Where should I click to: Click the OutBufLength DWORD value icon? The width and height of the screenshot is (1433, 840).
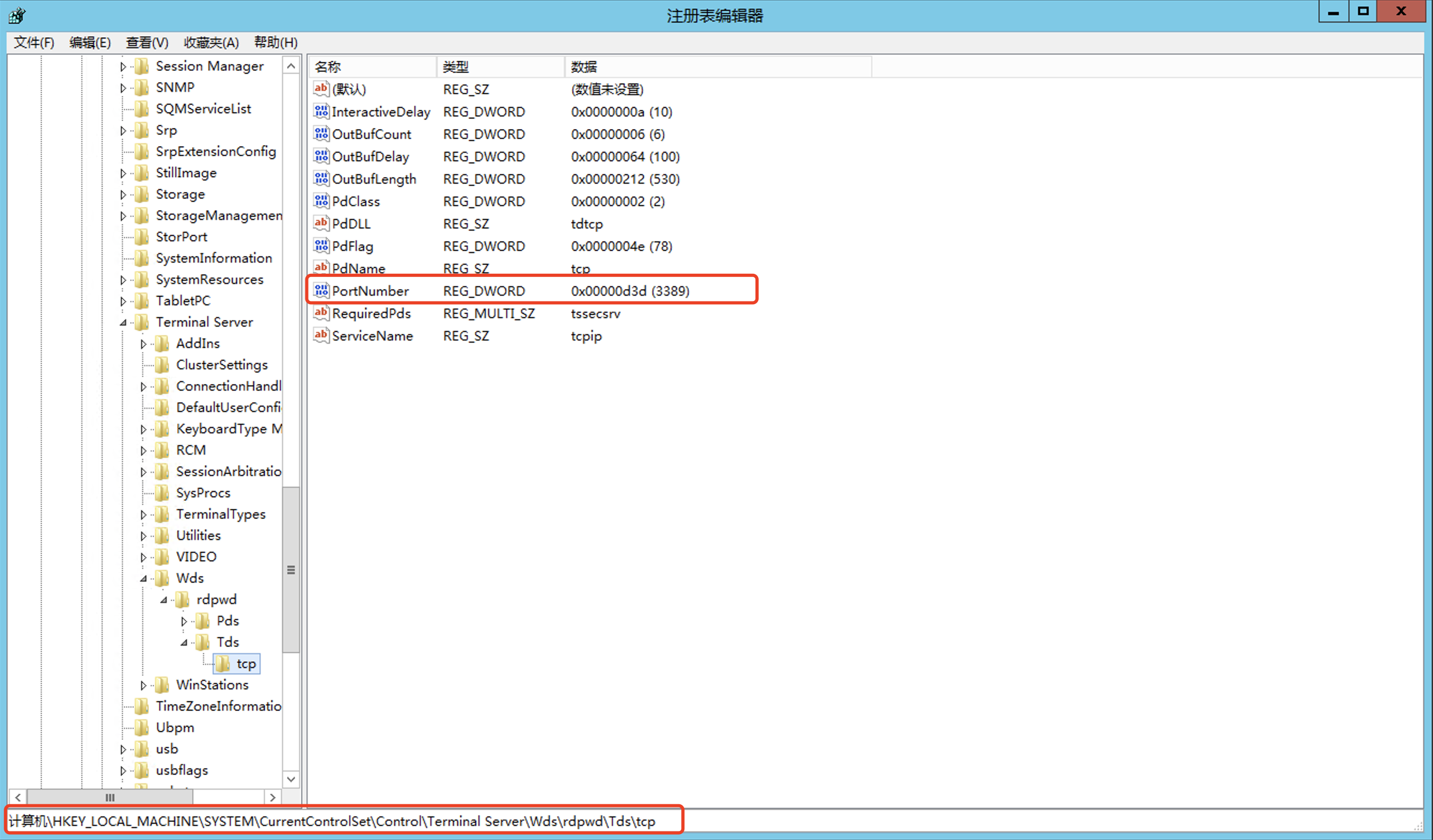coord(321,178)
